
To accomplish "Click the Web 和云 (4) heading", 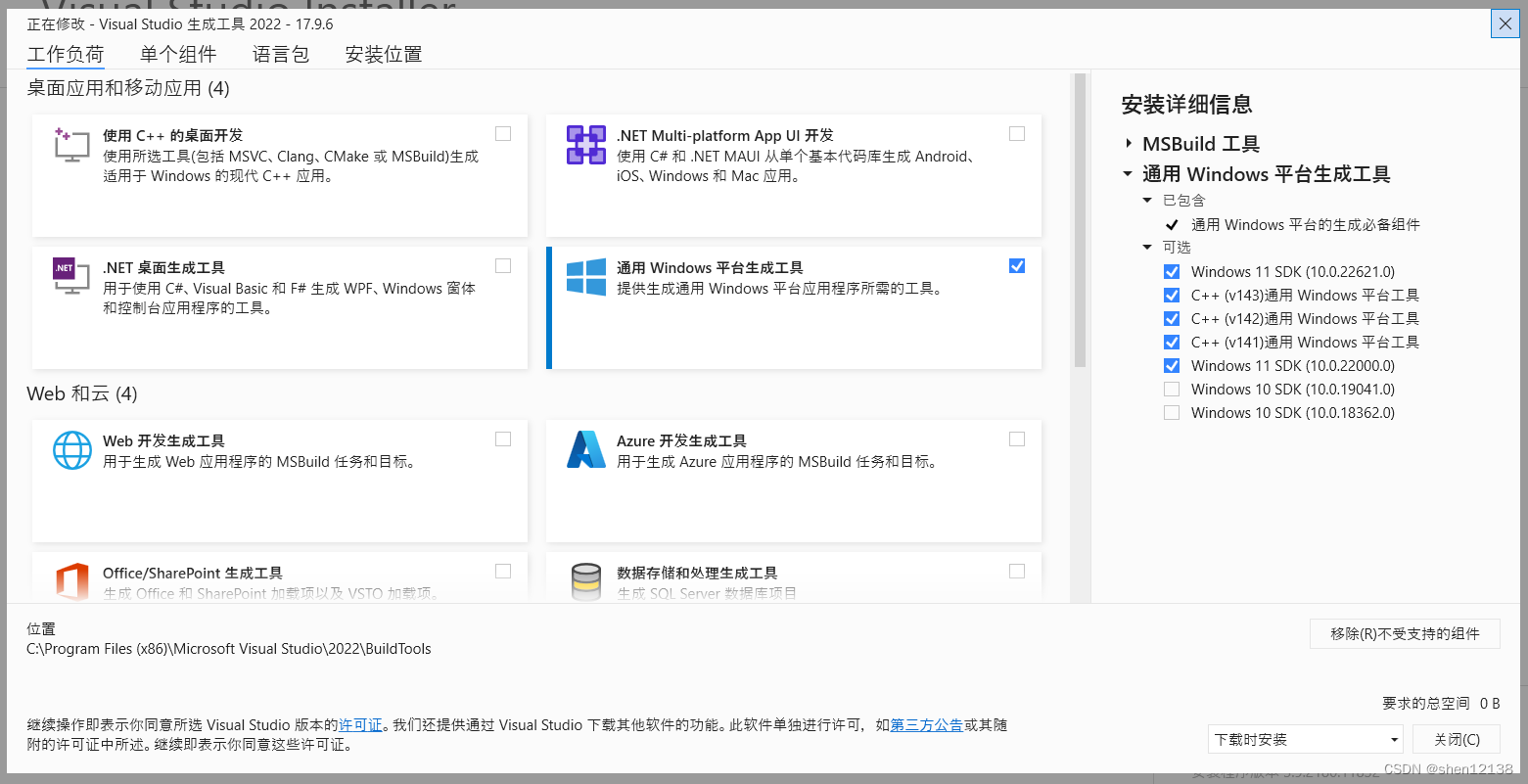I will point(82,393).
